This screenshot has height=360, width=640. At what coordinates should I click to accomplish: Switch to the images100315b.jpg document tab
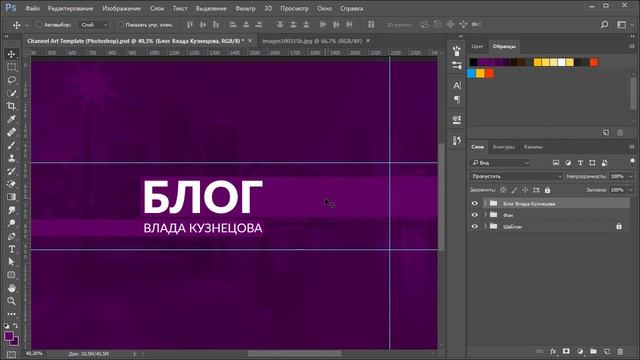312,41
